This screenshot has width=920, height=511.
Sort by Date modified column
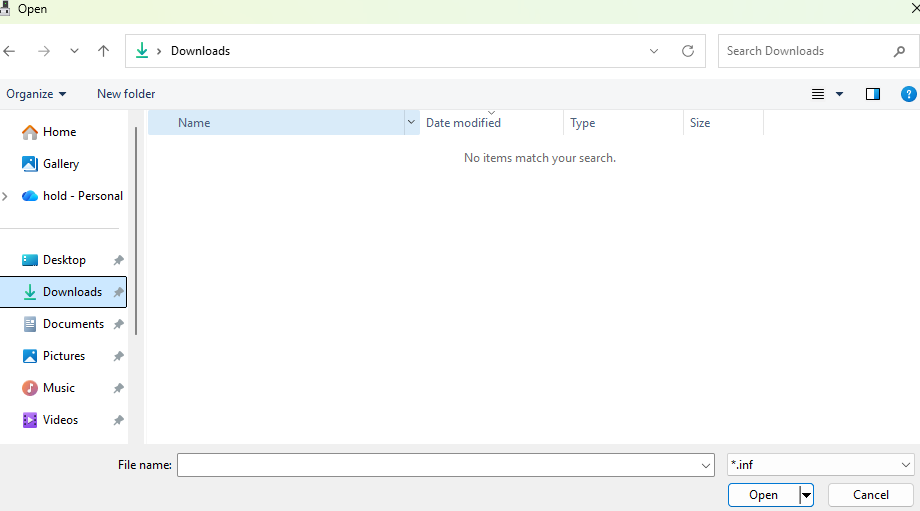click(x=492, y=123)
